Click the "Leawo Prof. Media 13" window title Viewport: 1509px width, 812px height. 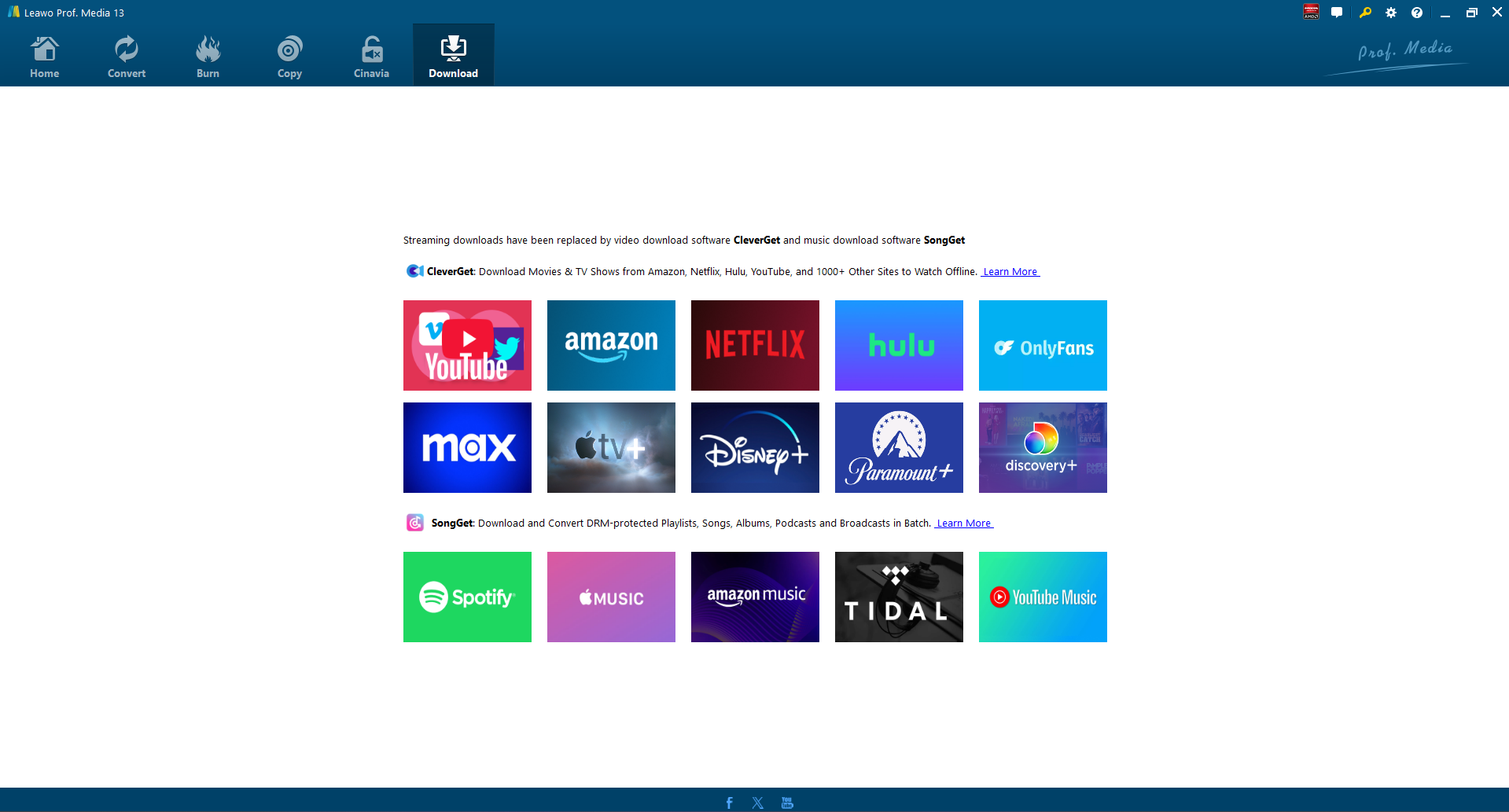click(74, 13)
